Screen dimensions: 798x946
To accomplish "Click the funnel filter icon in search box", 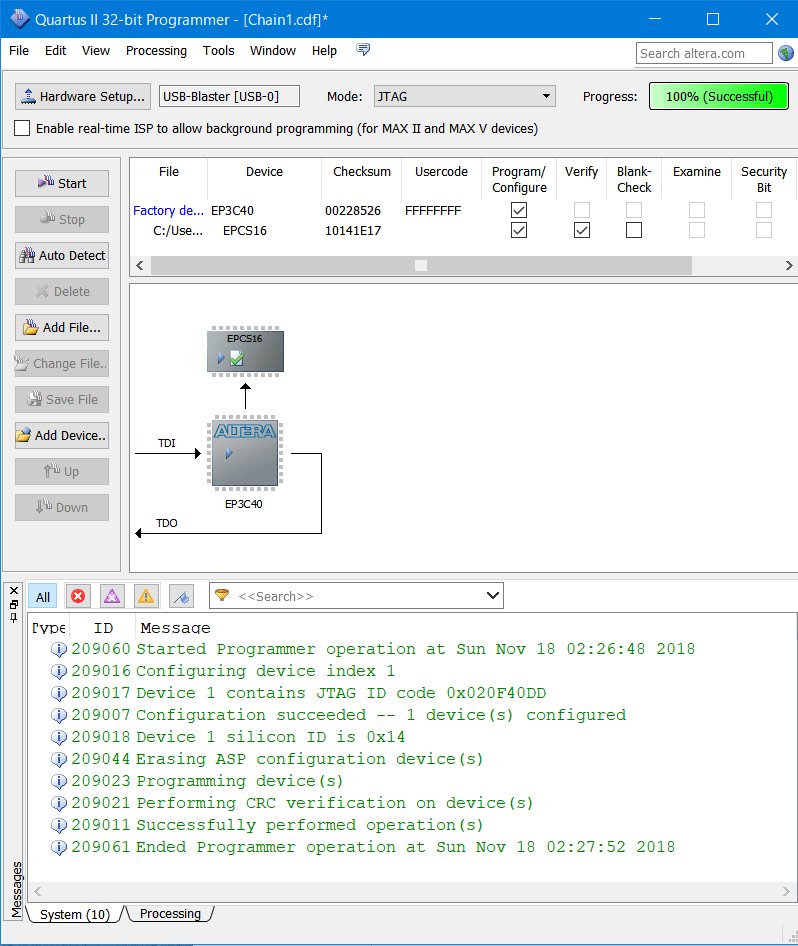I will coord(222,595).
